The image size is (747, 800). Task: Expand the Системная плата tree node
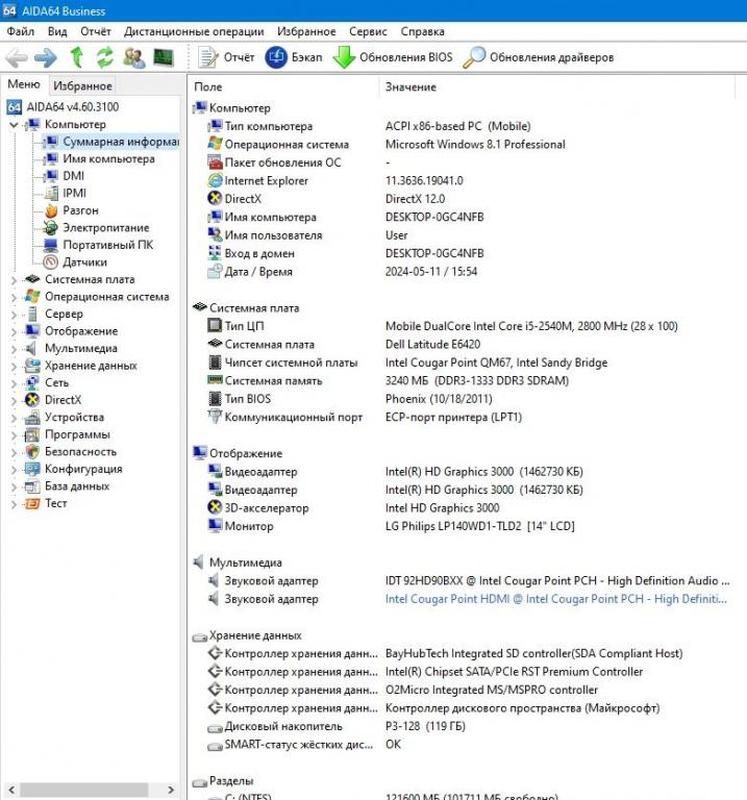(x=13, y=280)
